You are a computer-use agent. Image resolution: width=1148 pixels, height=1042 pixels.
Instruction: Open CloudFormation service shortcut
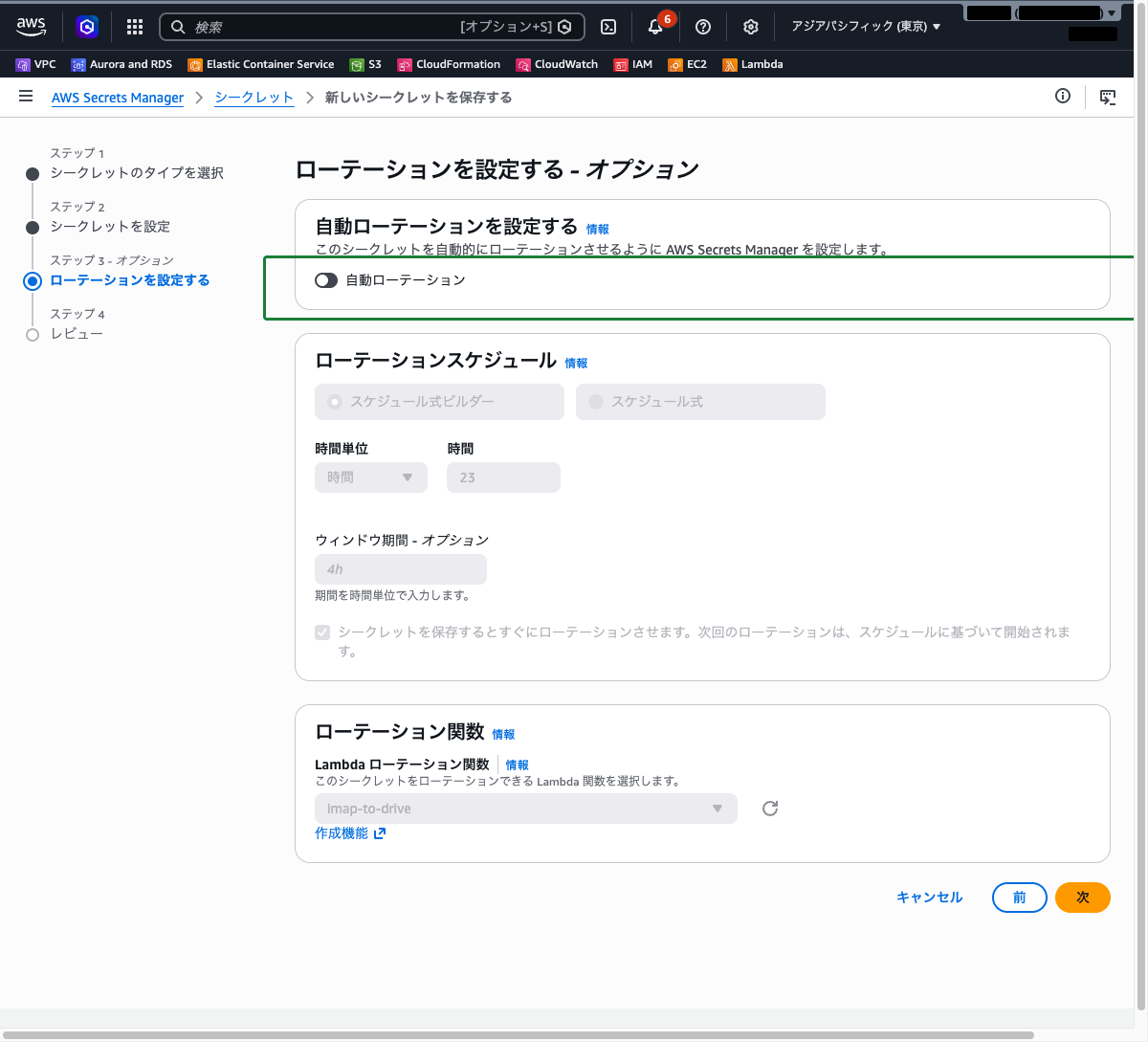(449, 64)
